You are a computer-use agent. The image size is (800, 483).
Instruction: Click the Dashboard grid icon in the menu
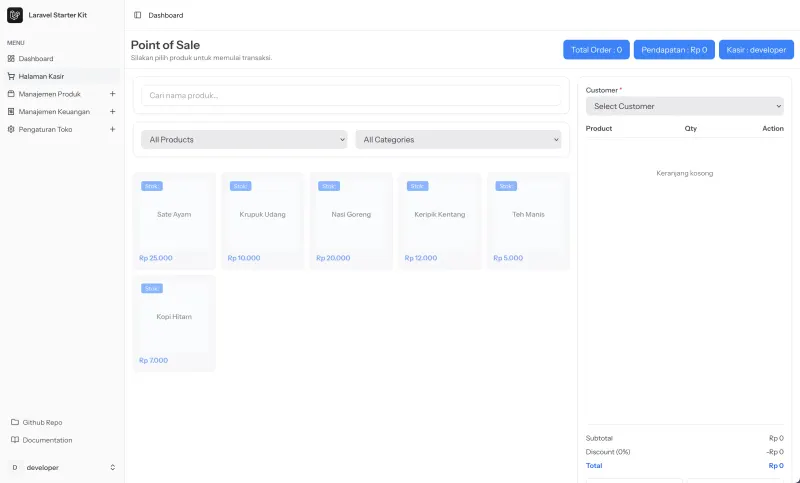(x=11, y=59)
